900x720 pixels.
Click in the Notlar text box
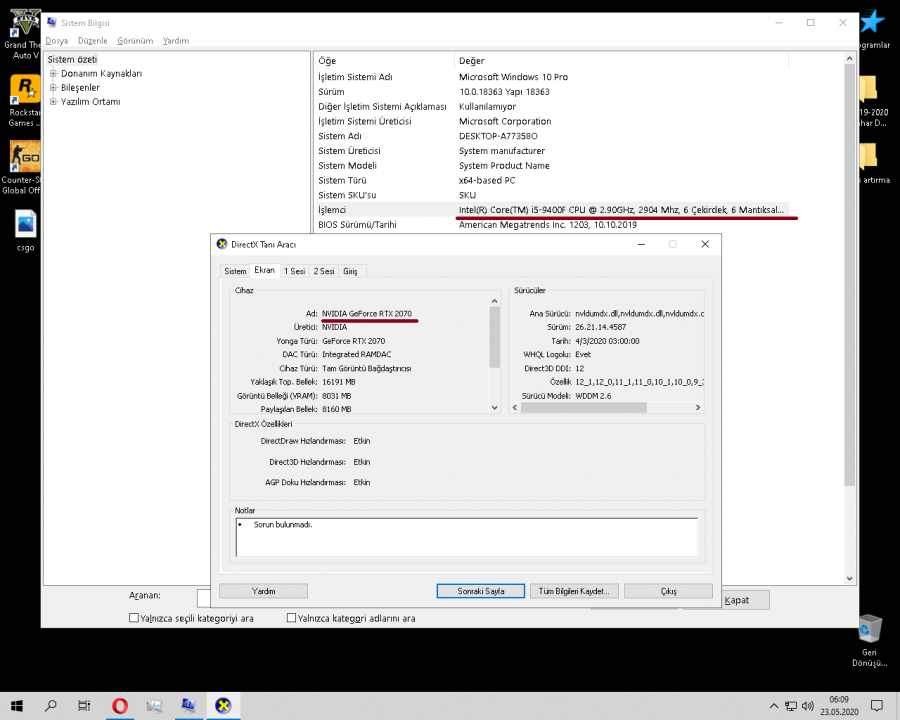(x=467, y=537)
